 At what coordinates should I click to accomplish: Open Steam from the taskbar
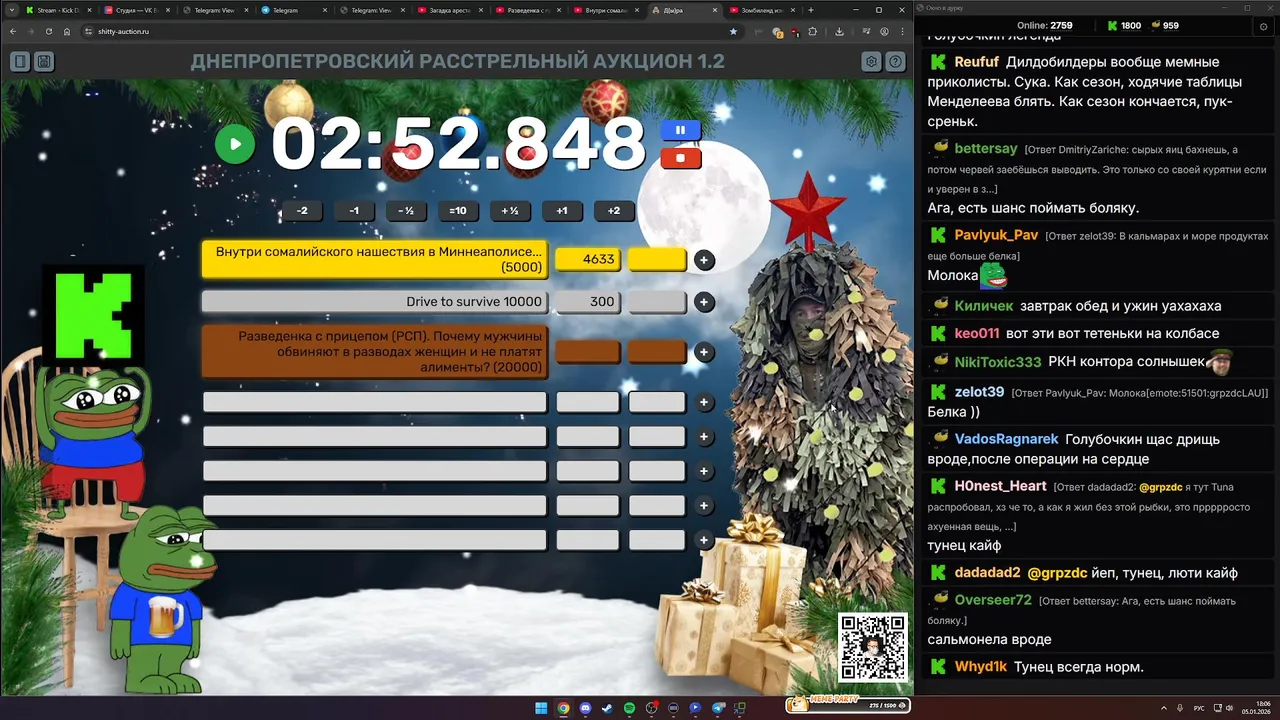(x=607, y=708)
